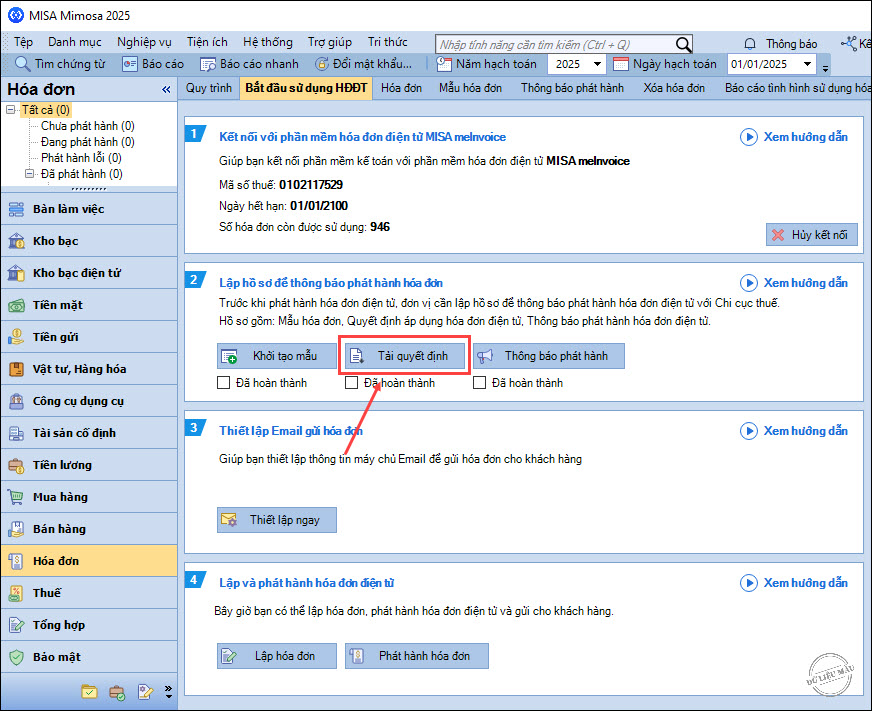Click the Kho bạc bank icon
Image resolution: width=872 pixels, height=711 pixels.
[16, 241]
